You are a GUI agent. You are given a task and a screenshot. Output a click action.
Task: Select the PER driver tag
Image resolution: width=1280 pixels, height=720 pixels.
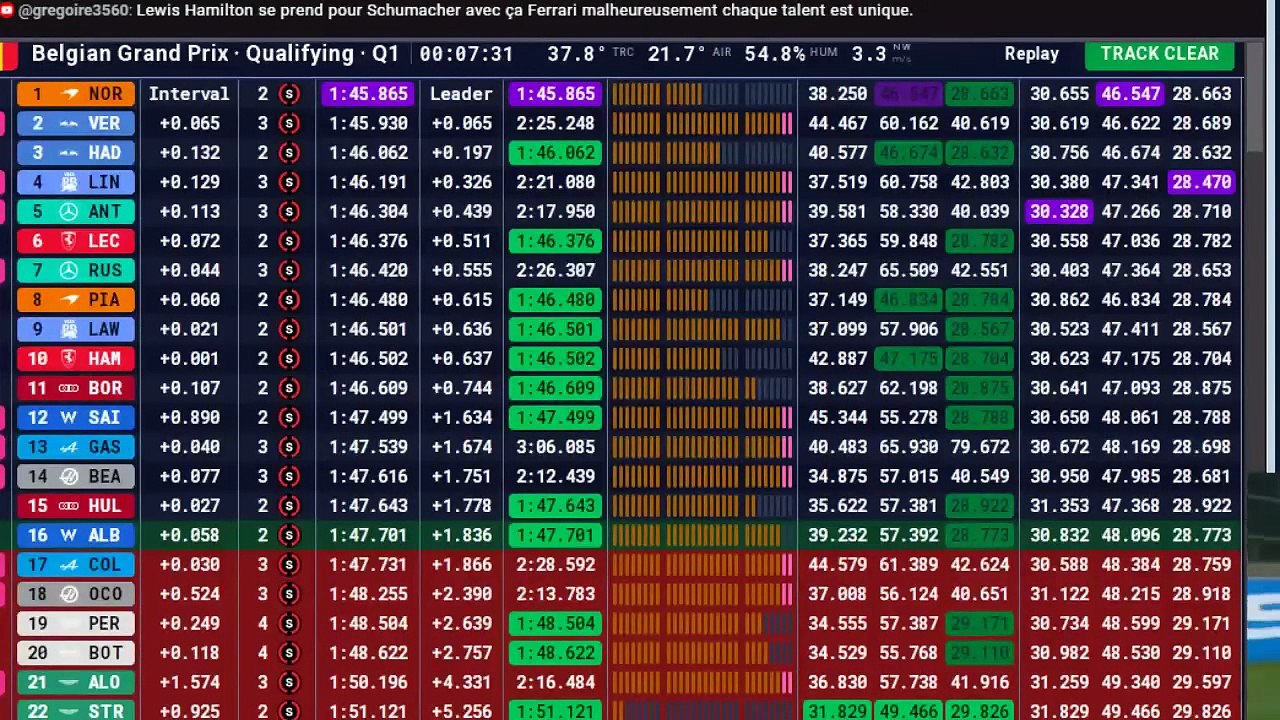coord(75,623)
